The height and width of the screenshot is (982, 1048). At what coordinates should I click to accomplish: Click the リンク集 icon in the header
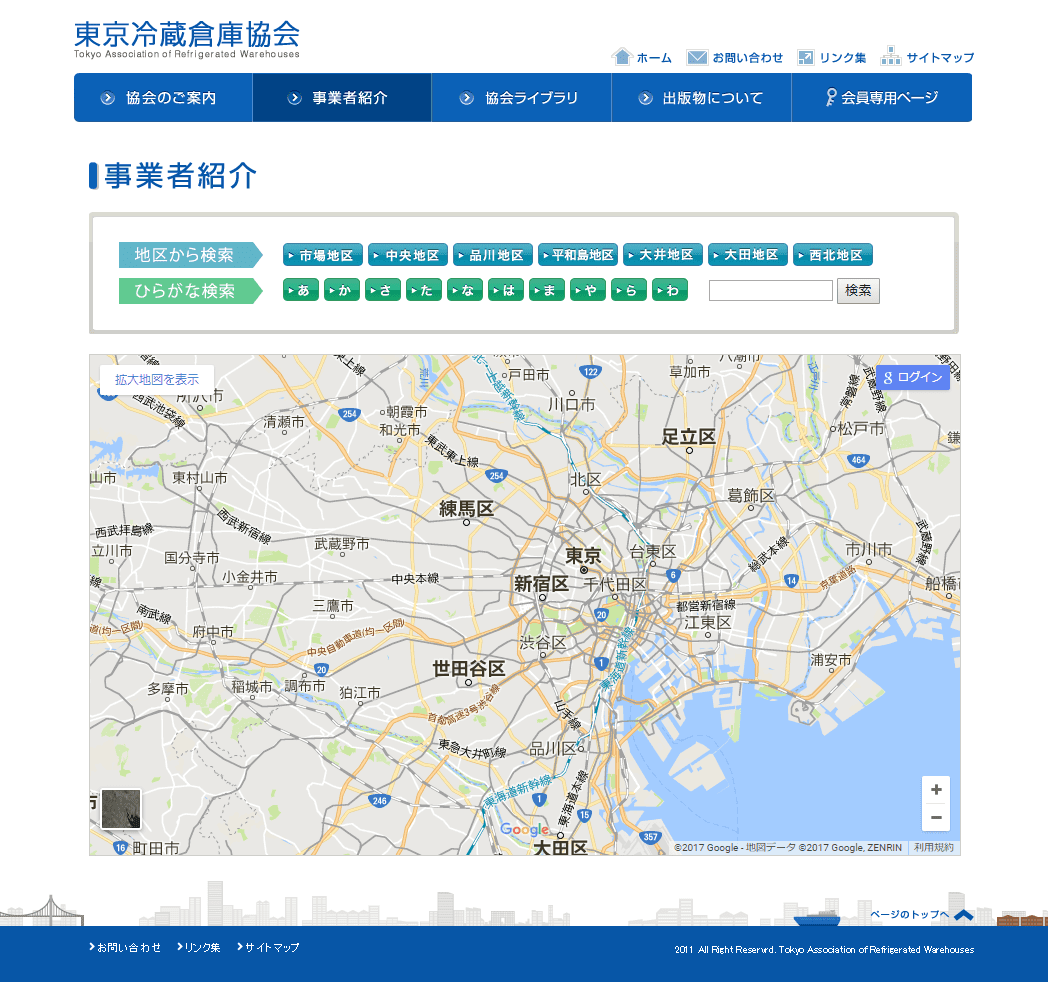click(x=805, y=57)
